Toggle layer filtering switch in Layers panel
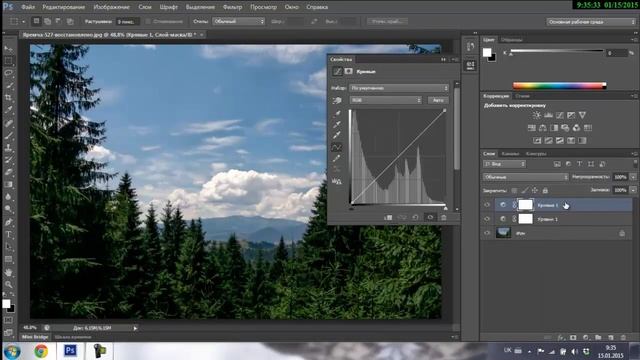This screenshot has width=640, height=360. coord(635,163)
